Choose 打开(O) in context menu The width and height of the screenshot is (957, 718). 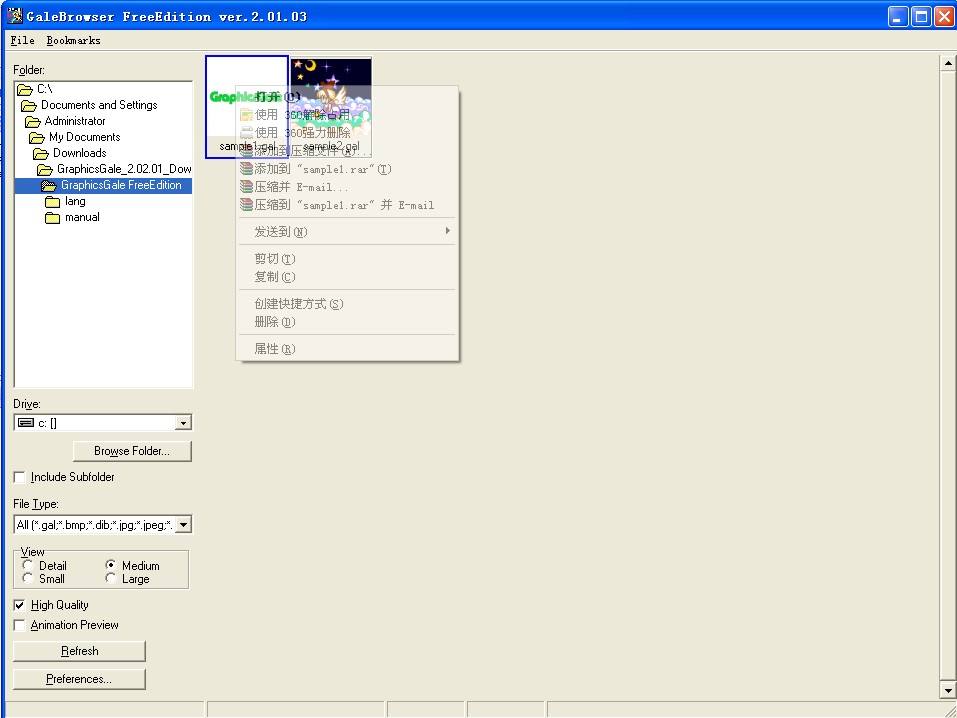(347, 97)
